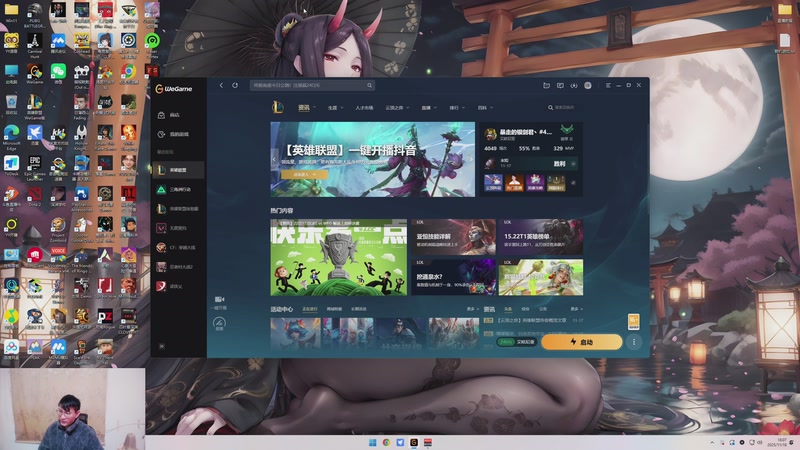Image resolution: width=800 pixels, height=450 pixels.
Task: Open the 云顶之弈 tab
Action: pos(394,108)
